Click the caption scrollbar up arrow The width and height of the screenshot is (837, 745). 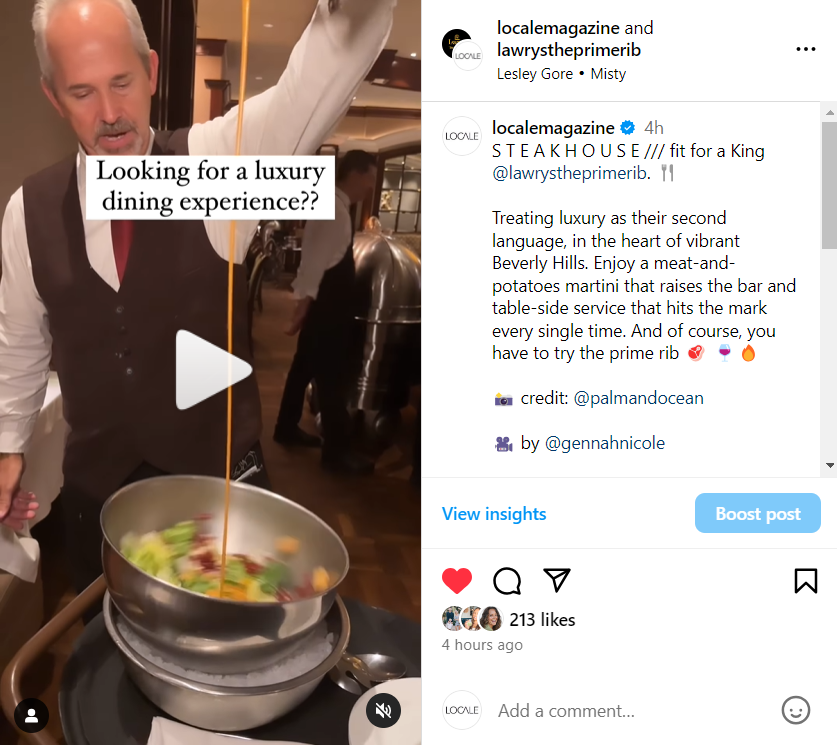[830, 113]
